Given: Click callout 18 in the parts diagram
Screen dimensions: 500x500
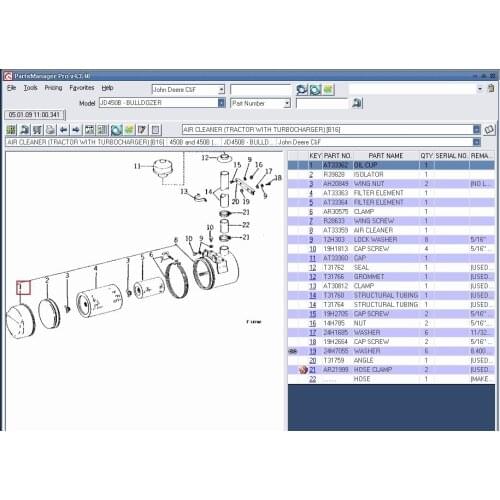Looking at the screenshot, I should click(x=278, y=178).
